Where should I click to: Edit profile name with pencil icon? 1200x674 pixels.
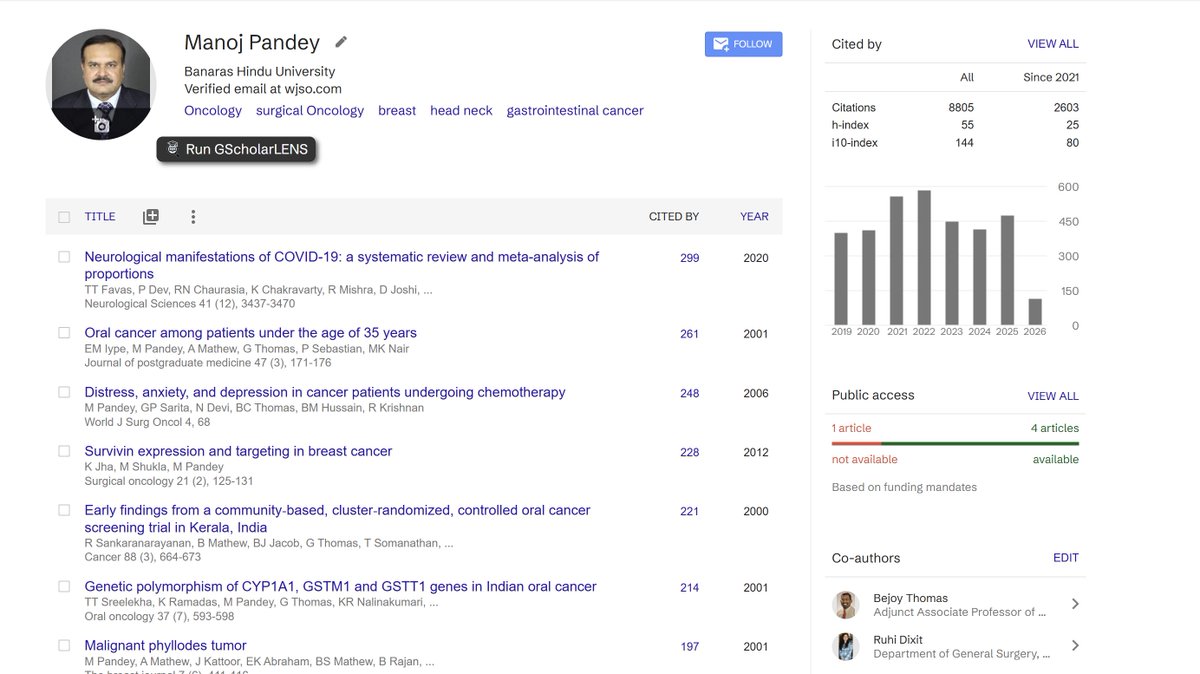[x=341, y=42]
